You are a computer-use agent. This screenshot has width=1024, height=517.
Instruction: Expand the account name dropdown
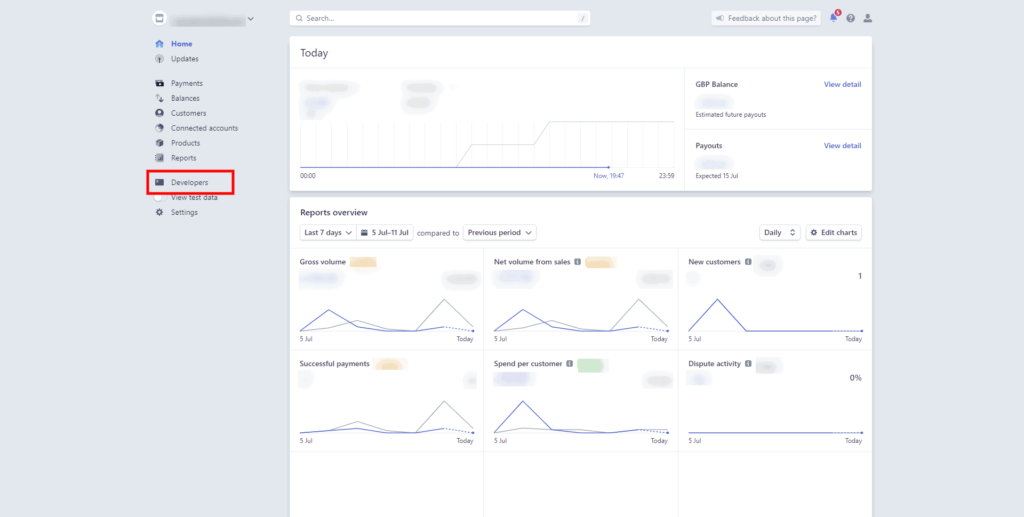[250, 18]
